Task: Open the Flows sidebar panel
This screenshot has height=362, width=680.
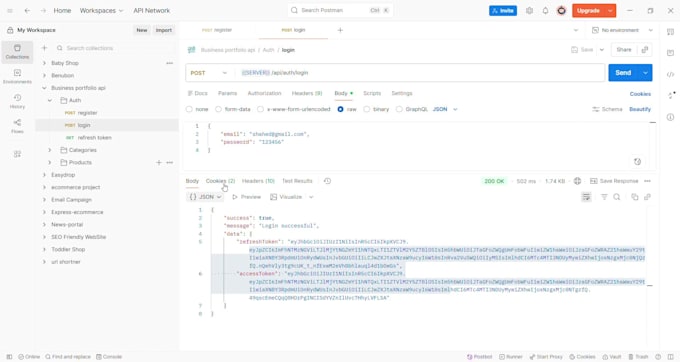Action: (17, 126)
